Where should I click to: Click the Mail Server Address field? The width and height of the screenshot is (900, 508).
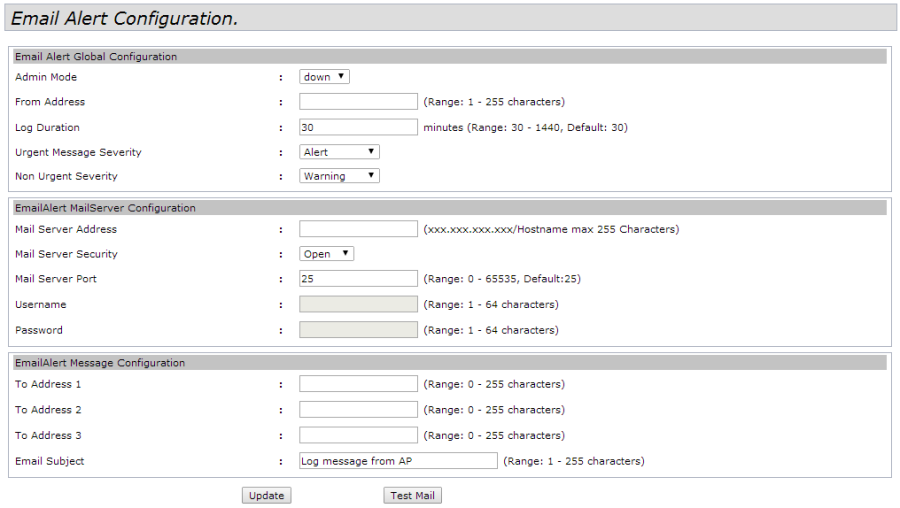coord(358,229)
